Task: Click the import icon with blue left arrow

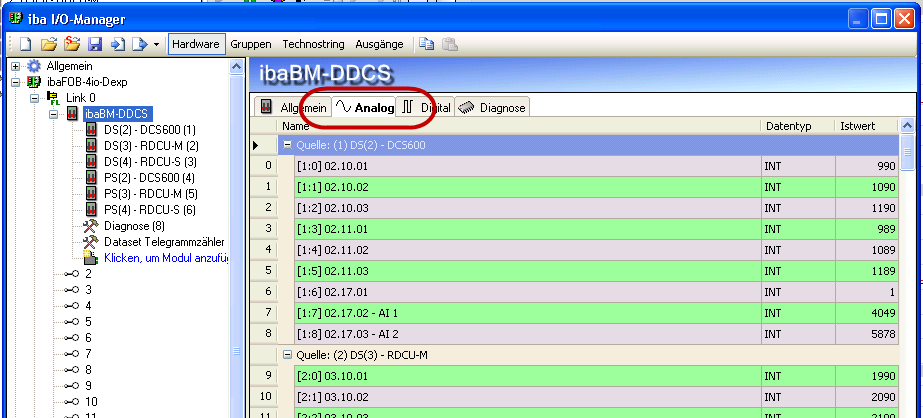Action: click(118, 44)
